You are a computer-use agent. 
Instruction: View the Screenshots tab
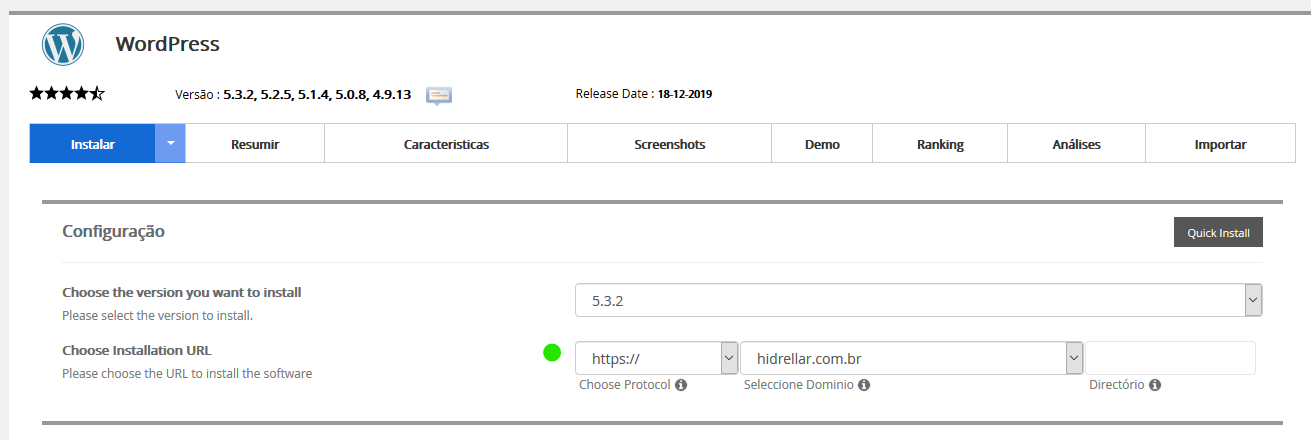(670, 144)
